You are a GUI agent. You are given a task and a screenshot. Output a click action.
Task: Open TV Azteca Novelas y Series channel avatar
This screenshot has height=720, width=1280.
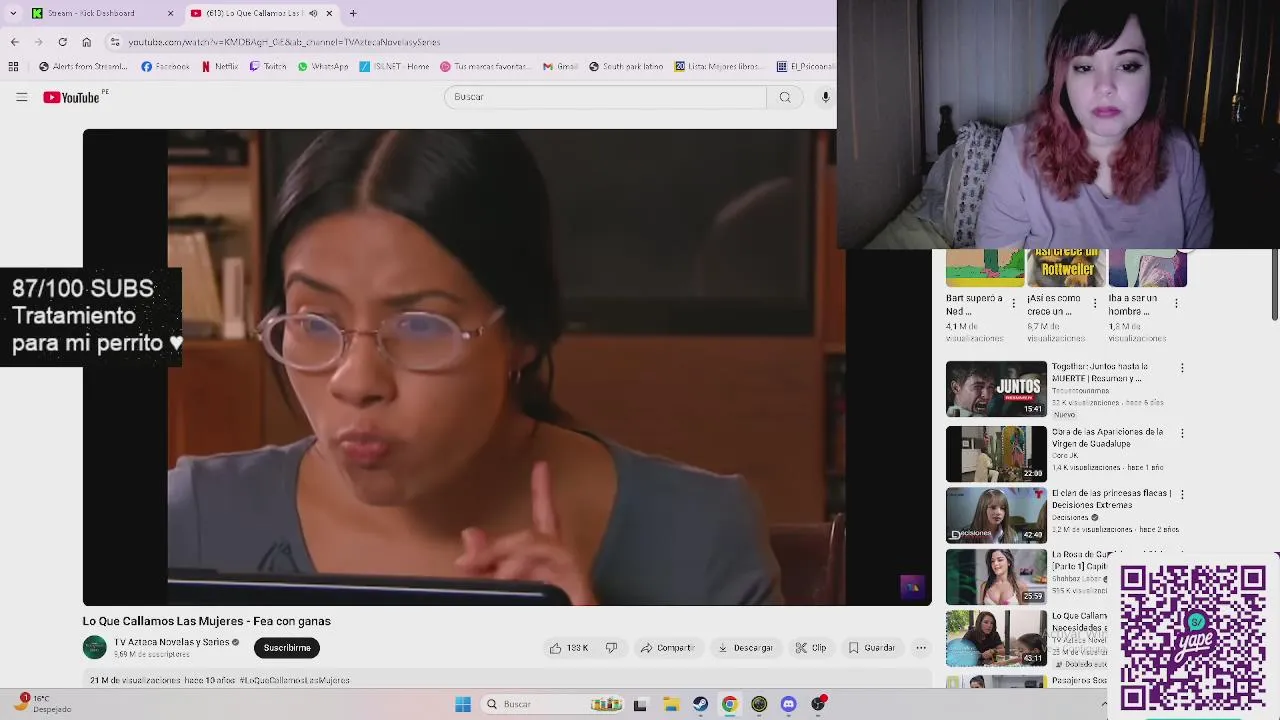(x=94, y=647)
